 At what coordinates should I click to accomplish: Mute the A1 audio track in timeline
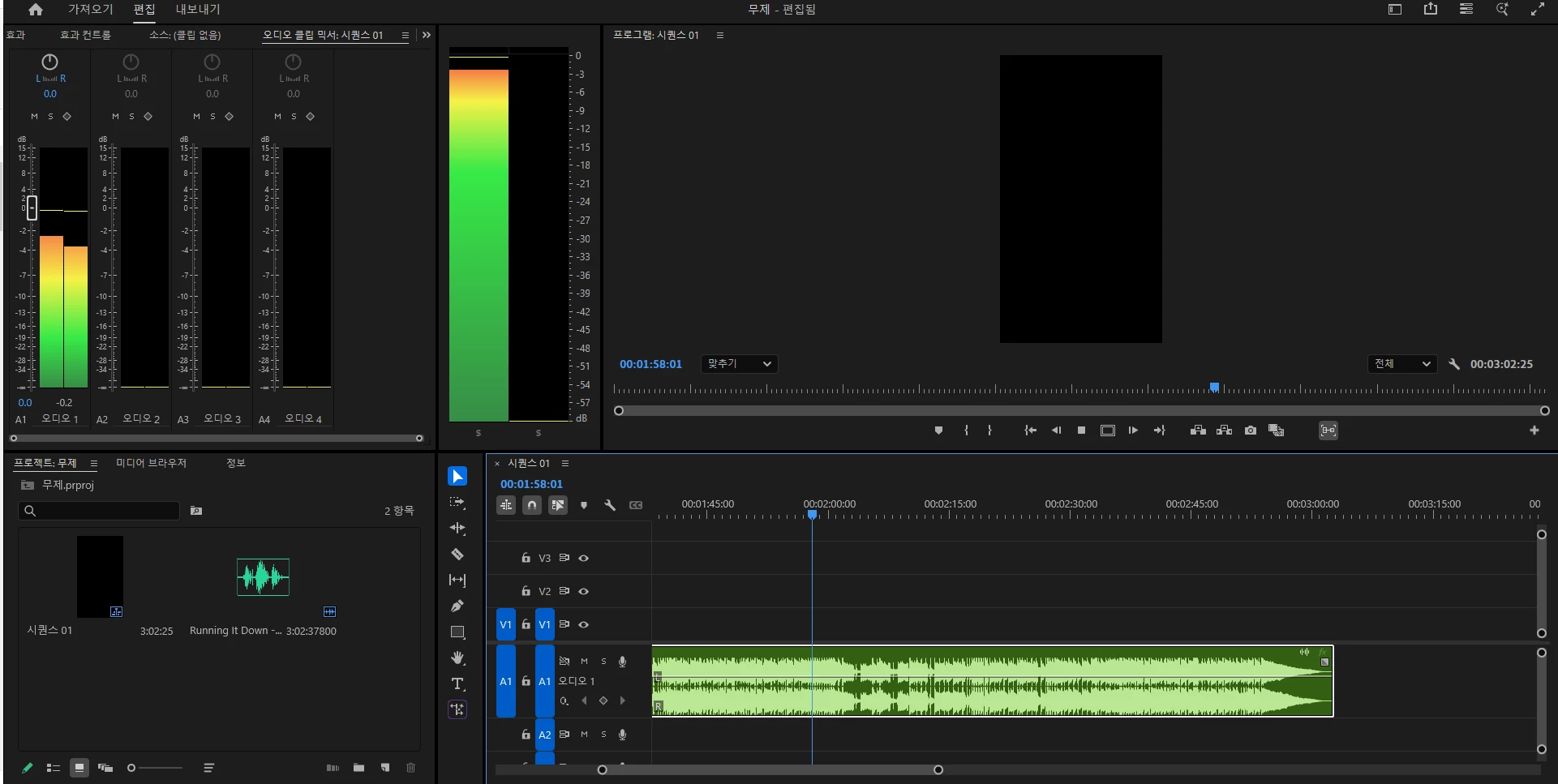click(x=584, y=662)
